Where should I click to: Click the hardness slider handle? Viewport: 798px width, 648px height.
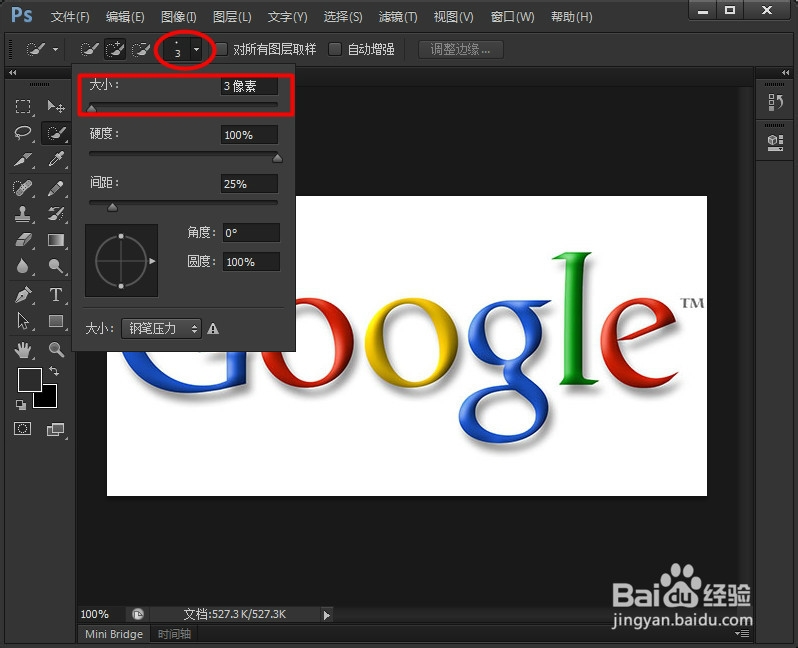click(x=277, y=158)
